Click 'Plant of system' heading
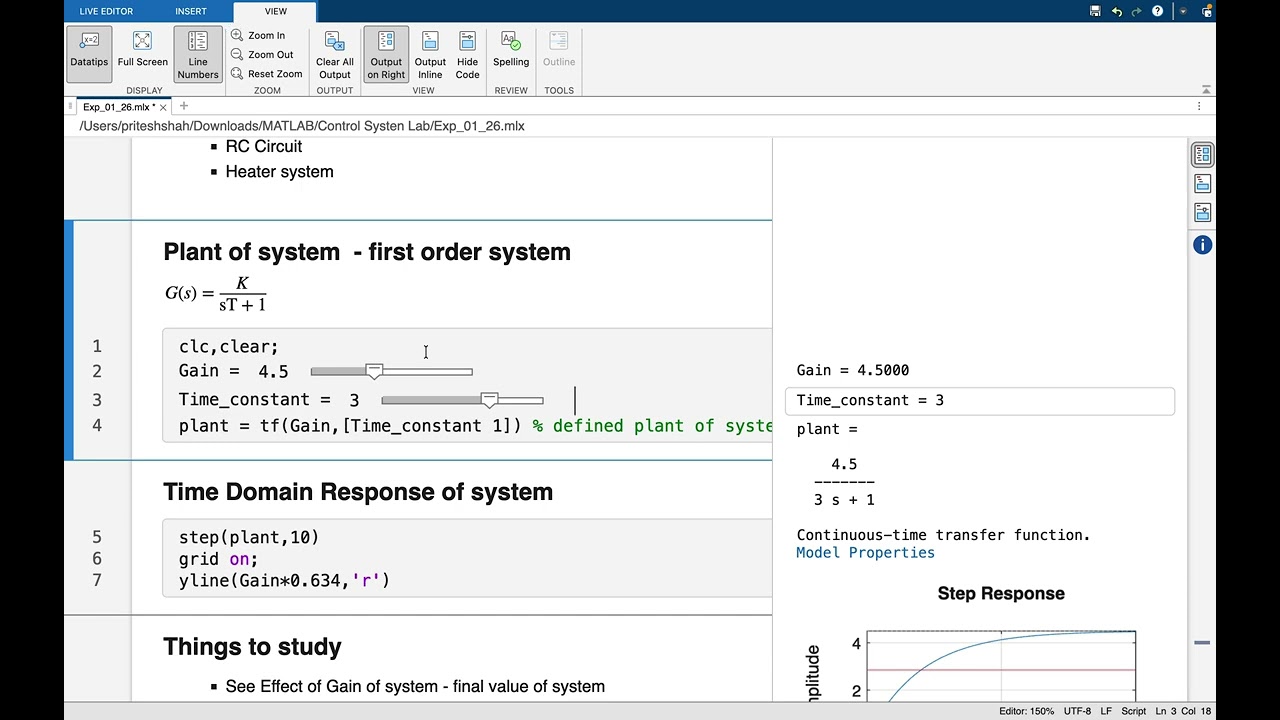The width and height of the screenshot is (1280, 720). pos(367,252)
